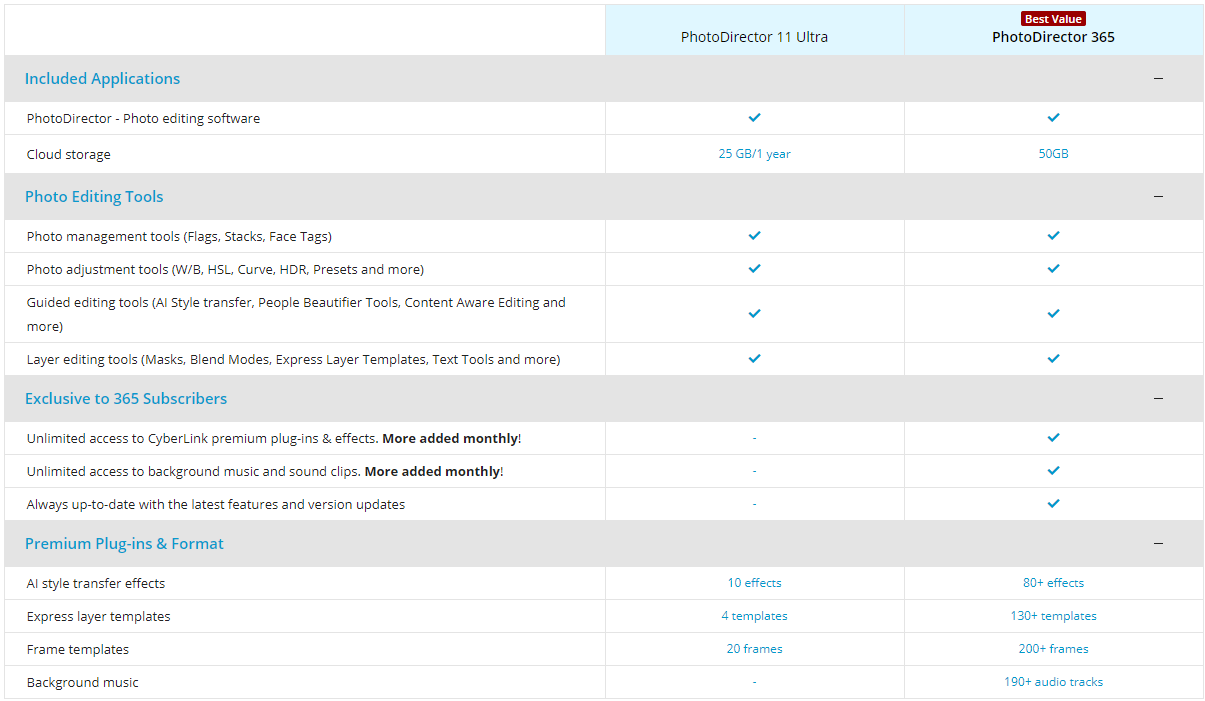Click the 200+ frames value
This screenshot has height=701, width=1205.
1053,649
